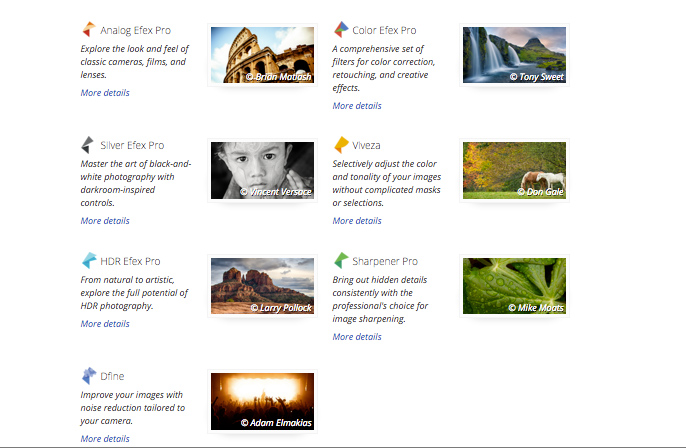The width and height of the screenshot is (686, 448).
Task: Open More details for Dfine
Action: pos(105,438)
